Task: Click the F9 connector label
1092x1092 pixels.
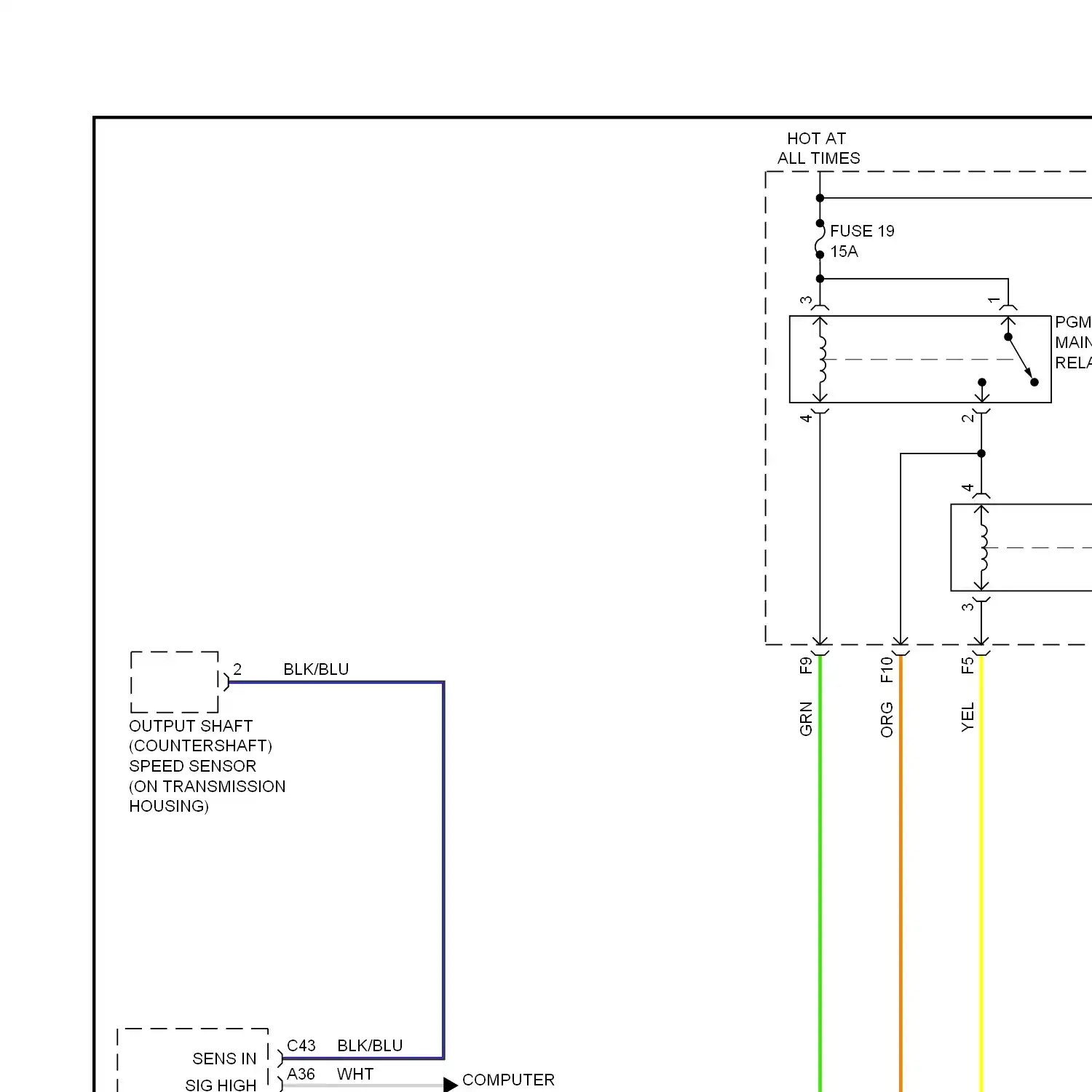Action: point(805,665)
